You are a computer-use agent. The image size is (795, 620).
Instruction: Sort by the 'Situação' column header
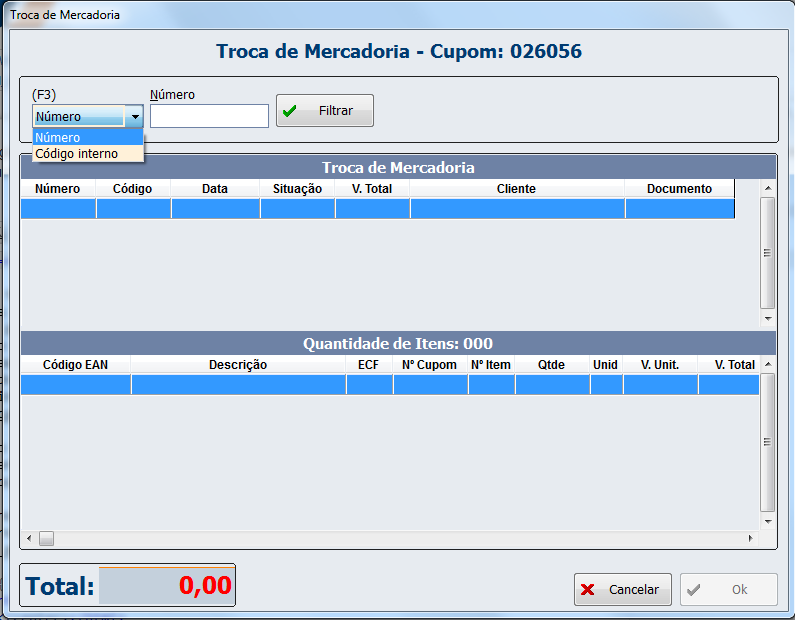coord(297,188)
